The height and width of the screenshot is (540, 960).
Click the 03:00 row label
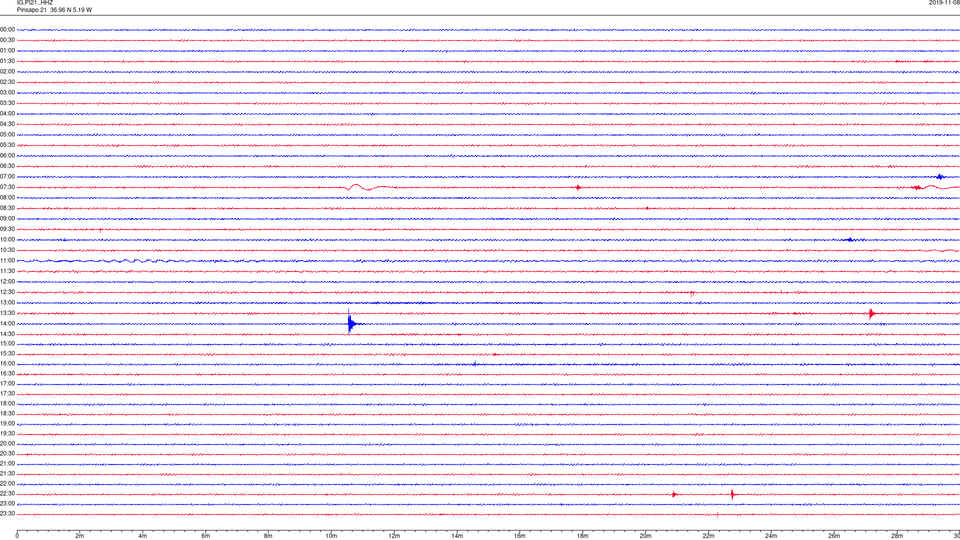tap(7, 93)
